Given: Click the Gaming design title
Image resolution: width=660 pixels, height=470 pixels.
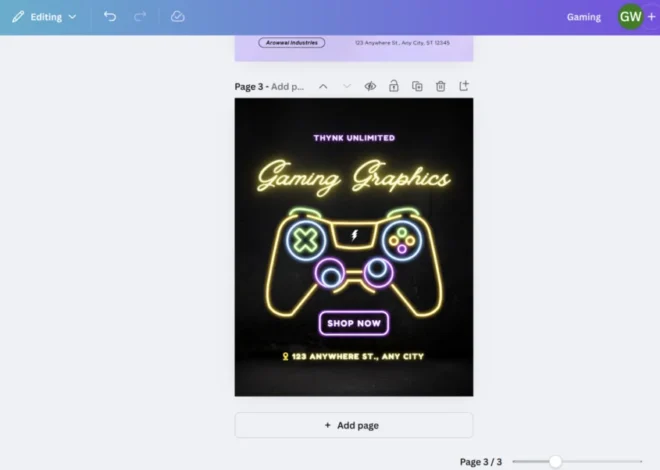Looking at the screenshot, I should click(x=583, y=17).
